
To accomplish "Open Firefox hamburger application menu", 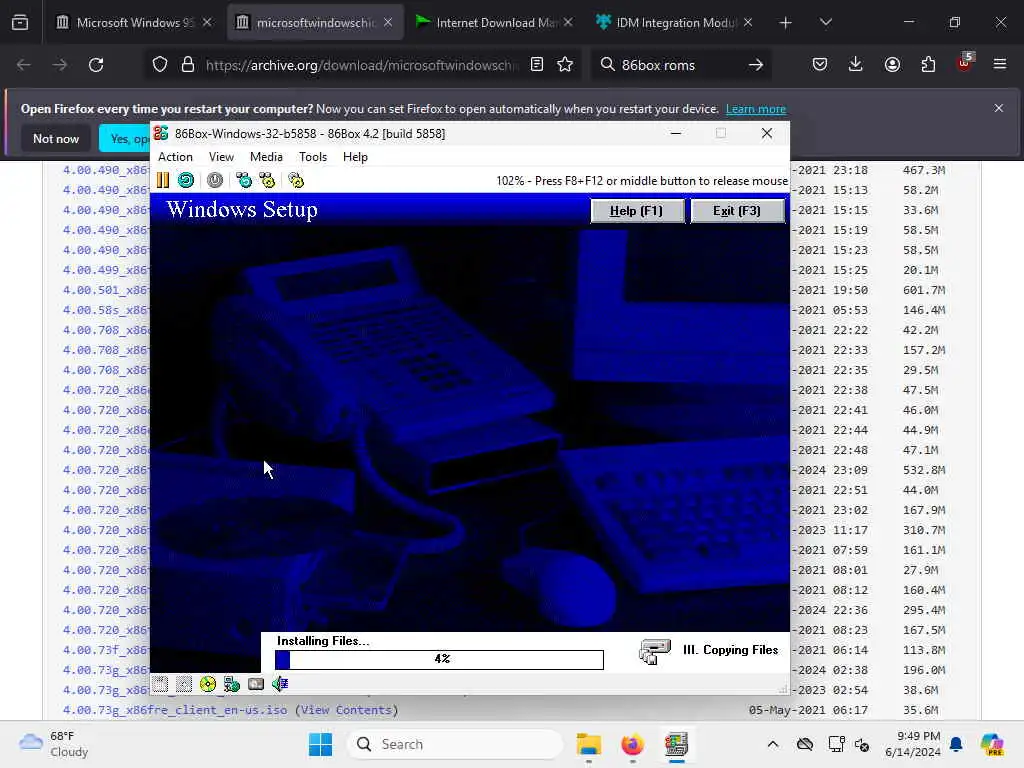I will 1000,65.
